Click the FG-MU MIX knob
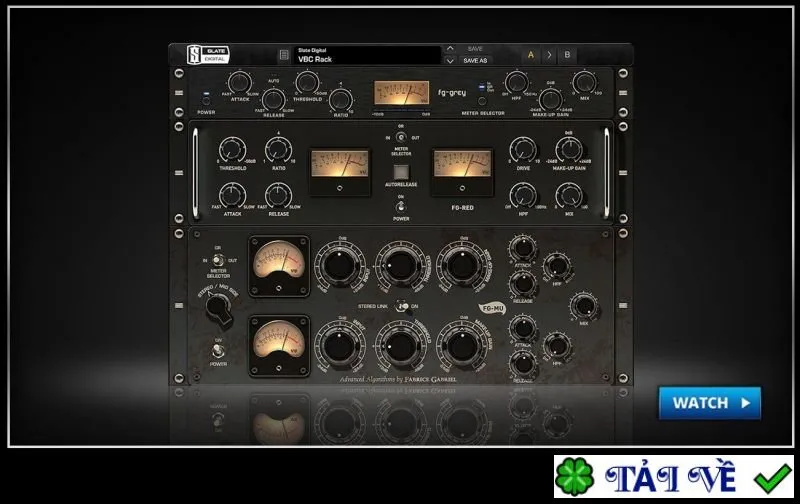Screen dimensions: 800x504 coord(584,306)
